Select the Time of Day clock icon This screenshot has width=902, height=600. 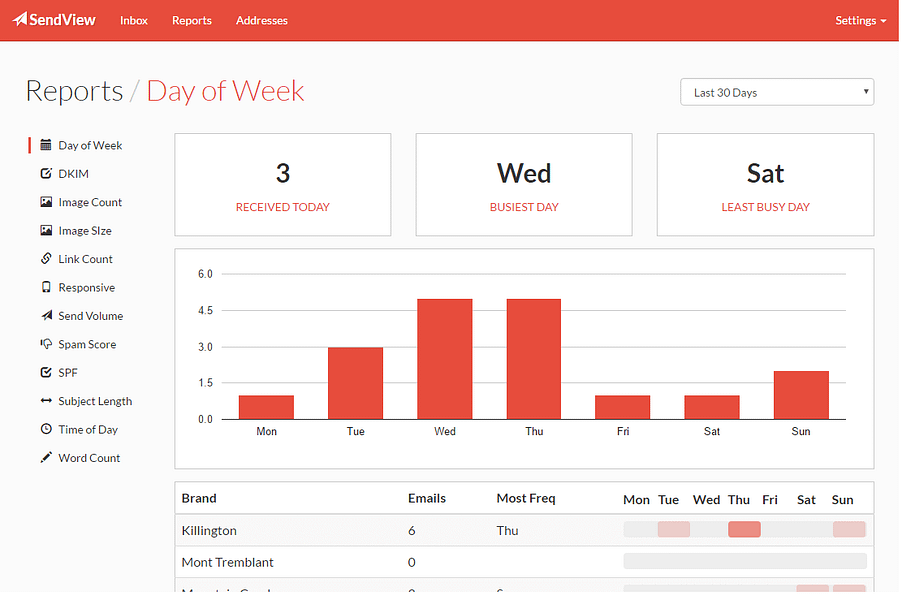point(46,429)
